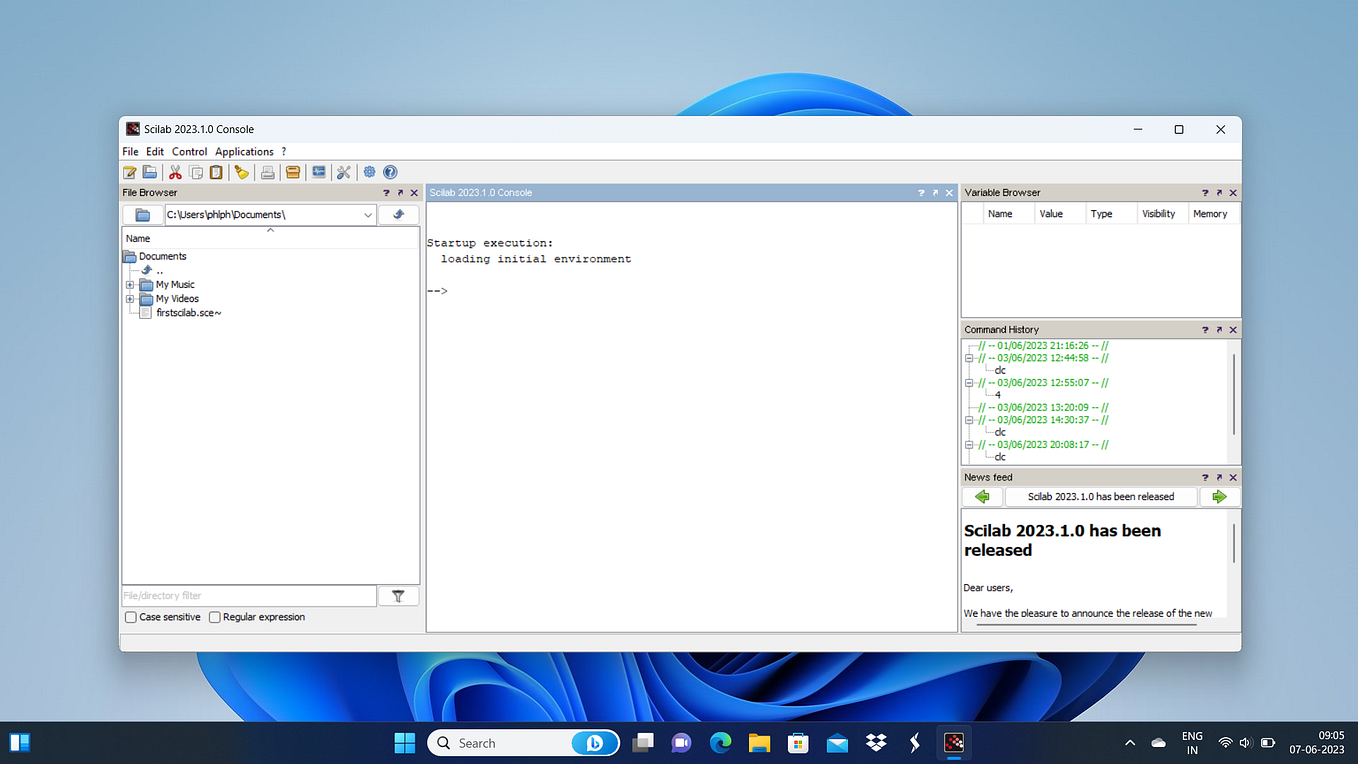Open Scilab demonstrations gear icon

click(x=370, y=172)
